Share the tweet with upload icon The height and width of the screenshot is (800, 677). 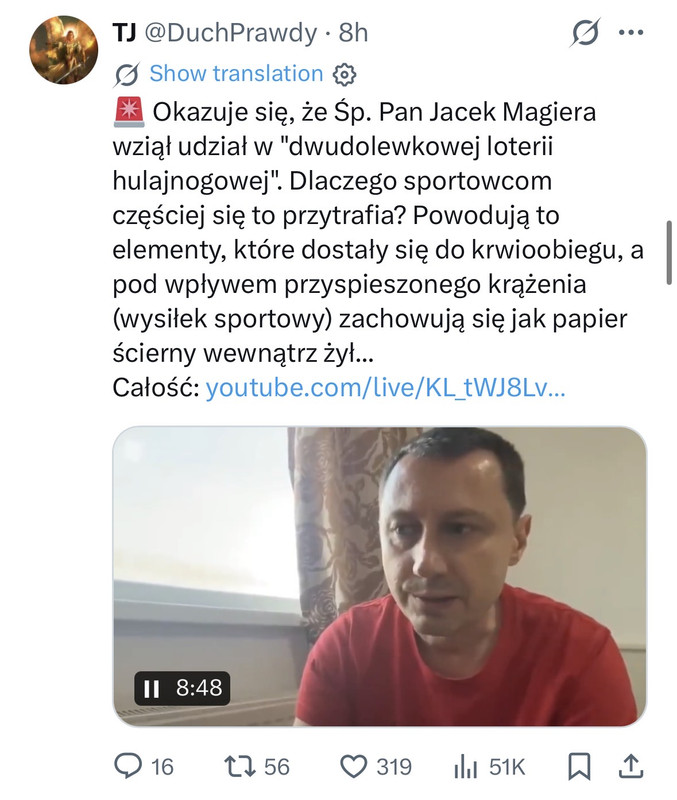pos(630,766)
